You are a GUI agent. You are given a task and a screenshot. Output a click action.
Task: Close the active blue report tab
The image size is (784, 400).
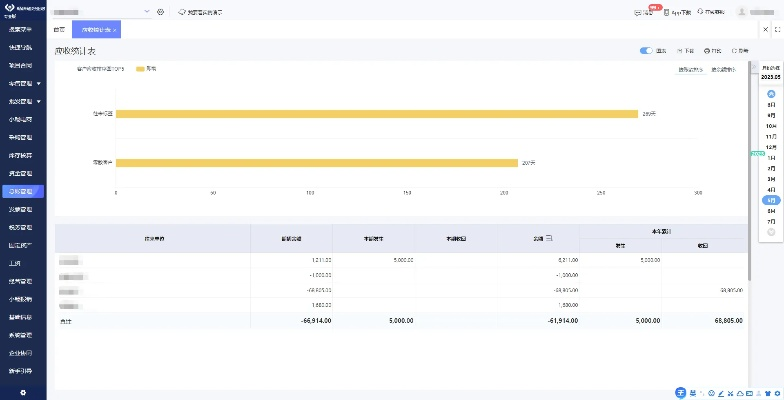(x=115, y=31)
